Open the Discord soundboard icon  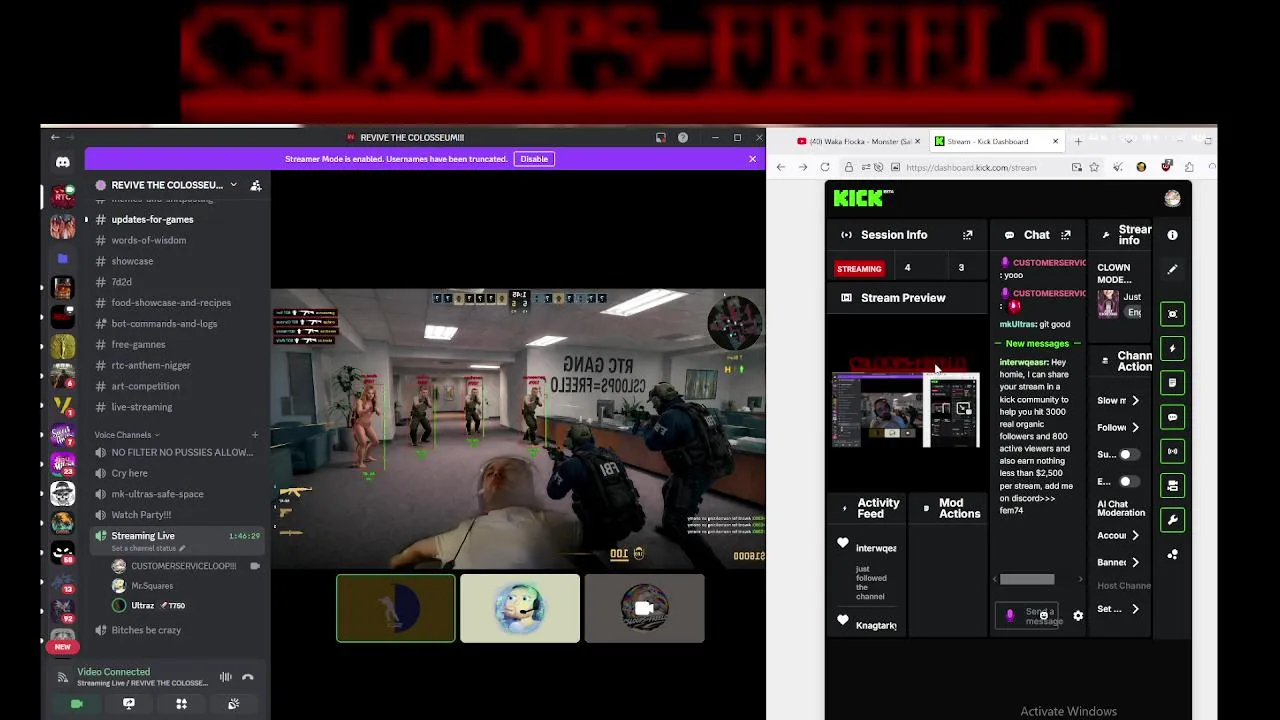click(233, 704)
